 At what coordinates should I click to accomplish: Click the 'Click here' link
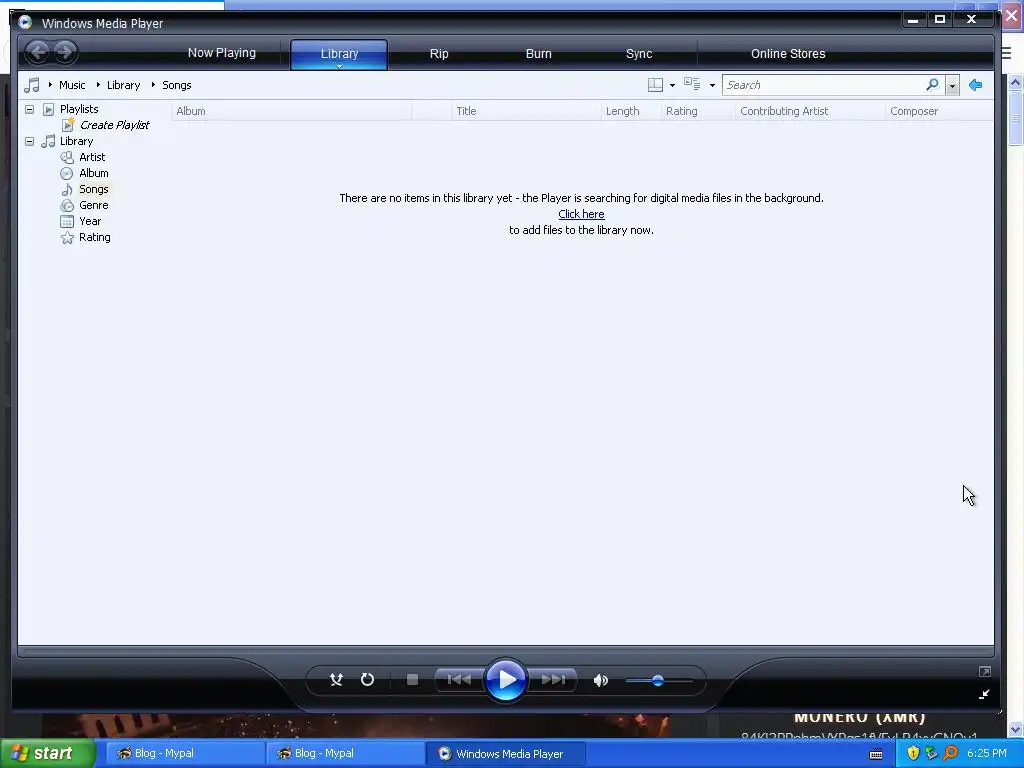click(581, 214)
